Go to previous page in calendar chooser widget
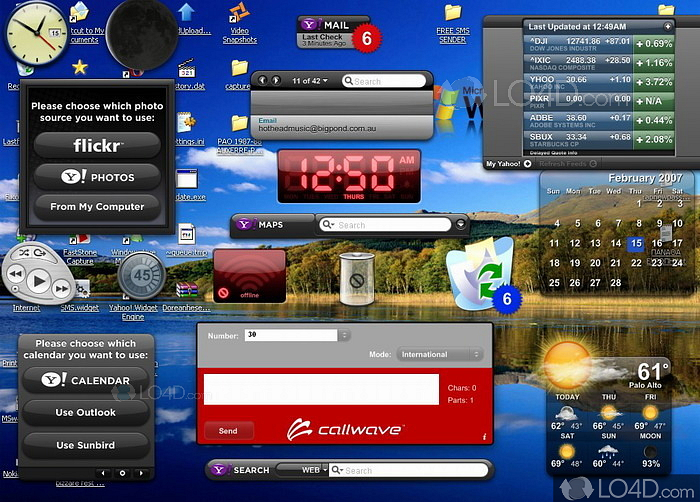 tap(103, 473)
